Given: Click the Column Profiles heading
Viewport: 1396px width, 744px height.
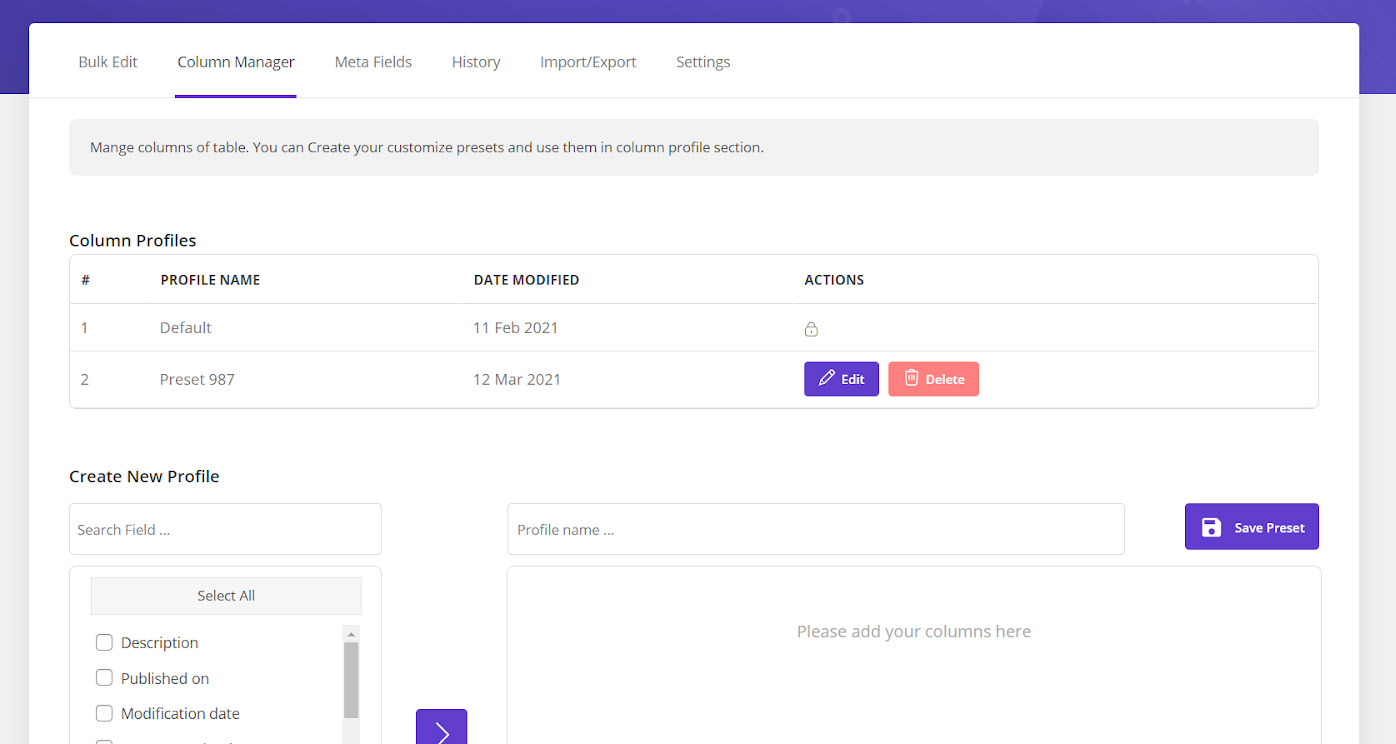Looking at the screenshot, I should [133, 241].
